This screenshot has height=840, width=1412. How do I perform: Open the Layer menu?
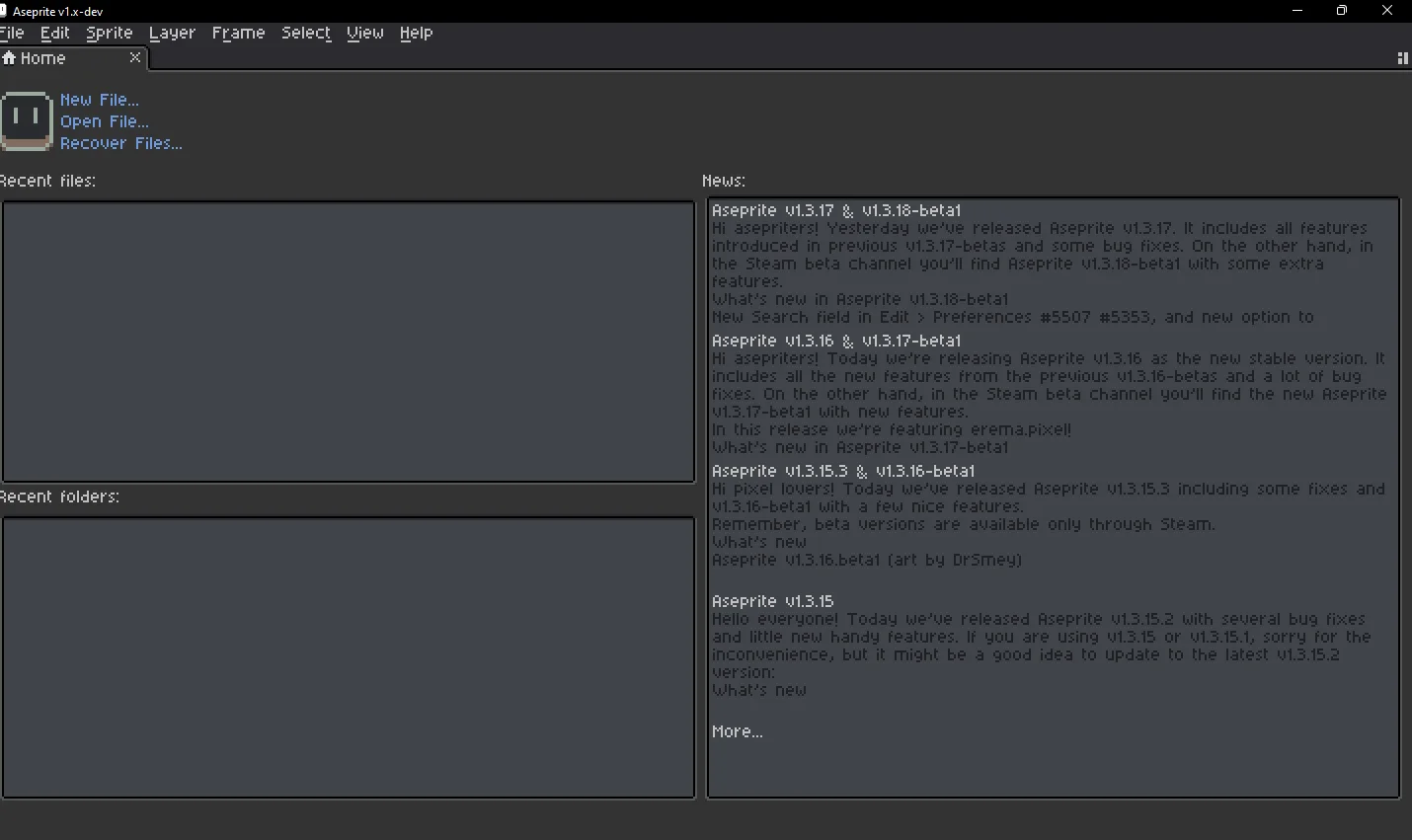(x=172, y=33)
